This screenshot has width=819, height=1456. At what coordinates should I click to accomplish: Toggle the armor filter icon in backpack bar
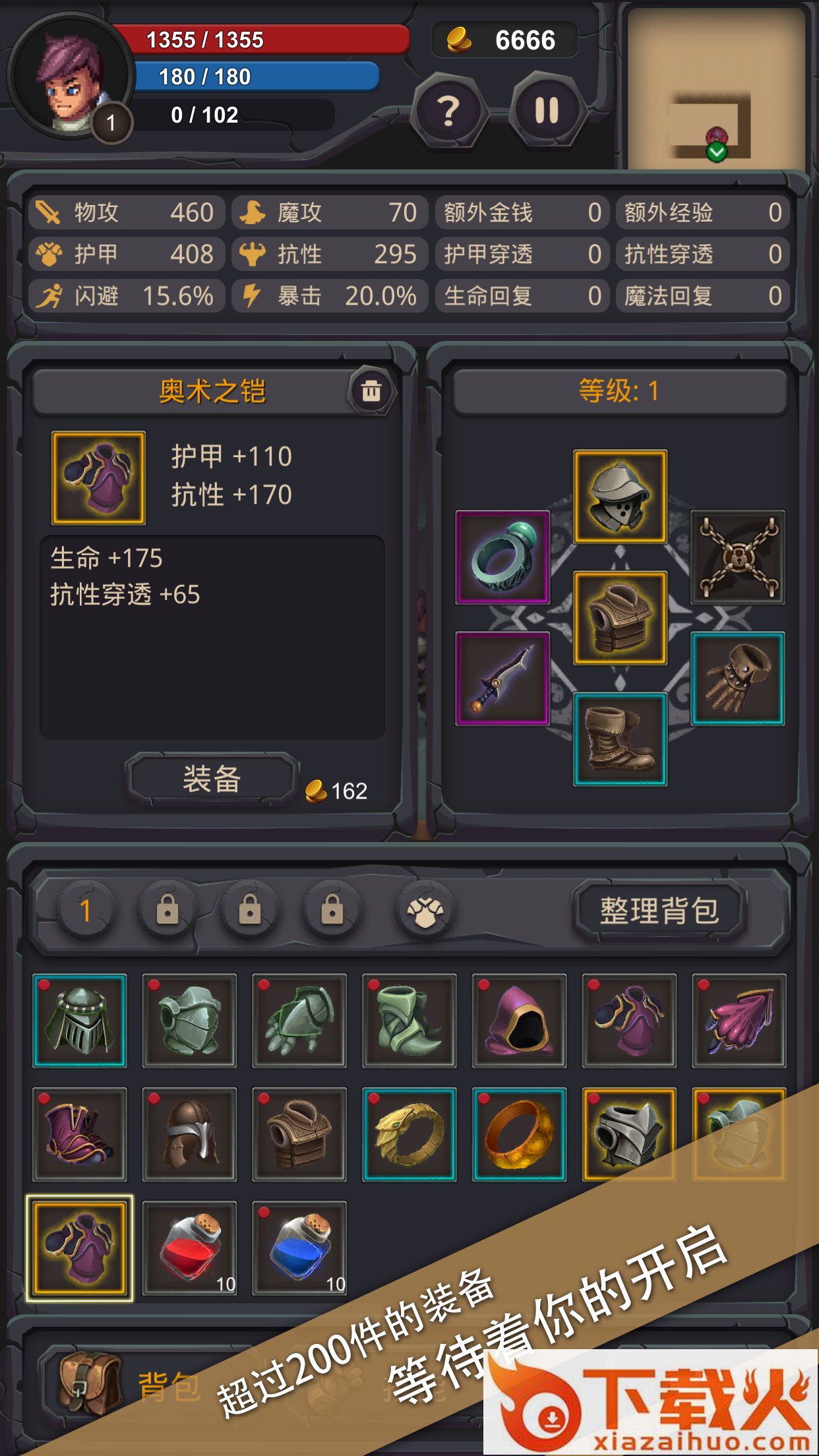pyautogui.click(x=425, y=911)
